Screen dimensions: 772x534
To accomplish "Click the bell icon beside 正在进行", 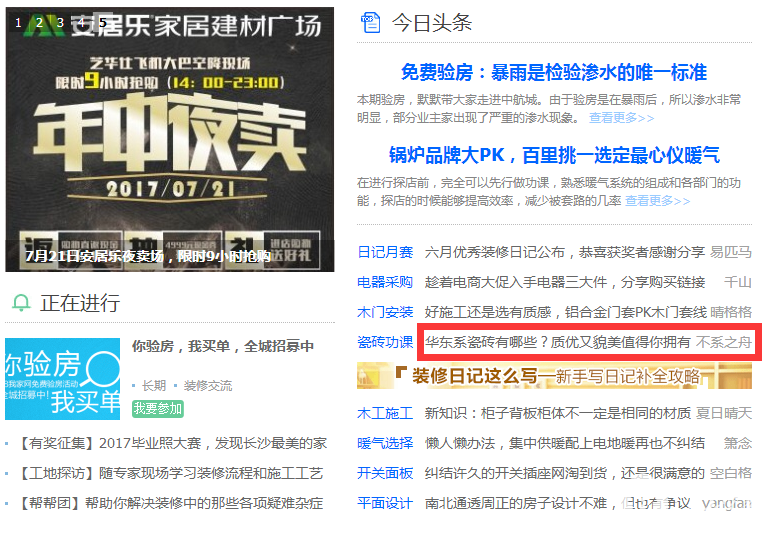I will 21,303.
